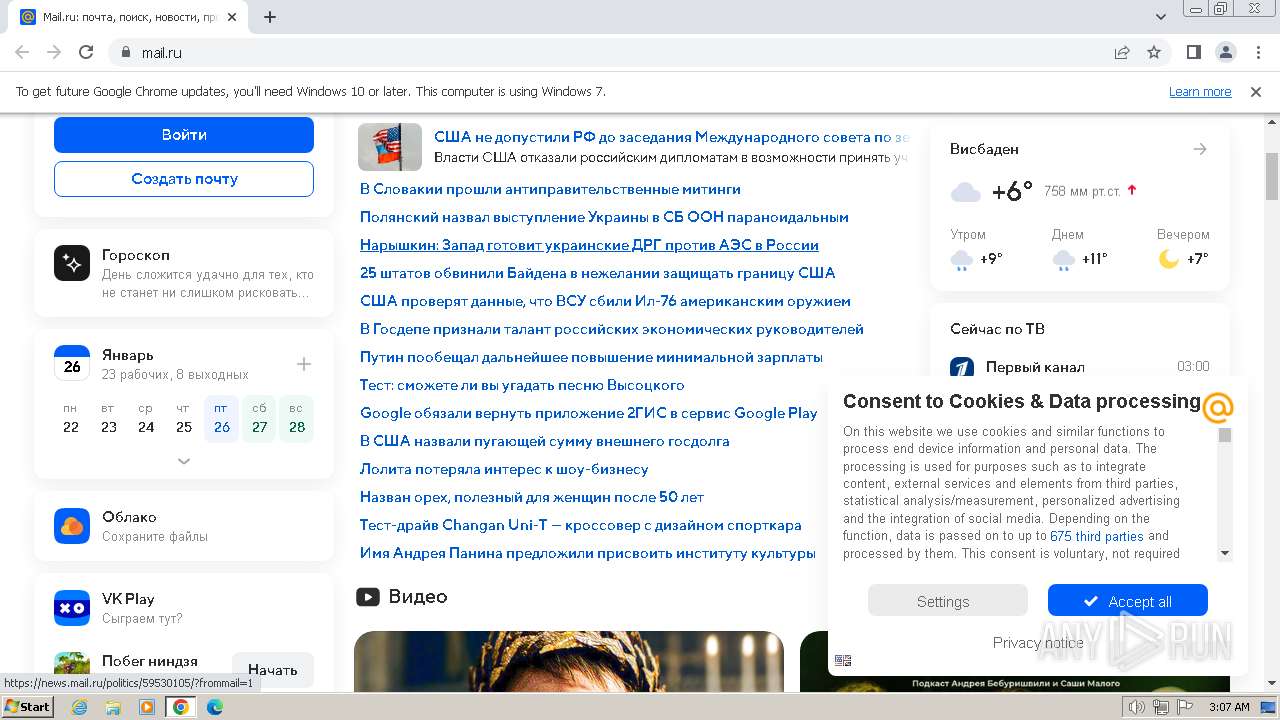The image size is (1280, 720).
Task: Open the 675 third parties link
Action: [1097, 536]
